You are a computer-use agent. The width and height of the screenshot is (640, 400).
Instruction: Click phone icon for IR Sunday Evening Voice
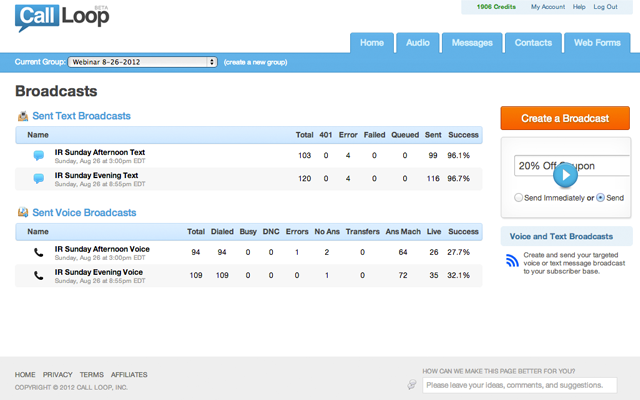(39, 276)
